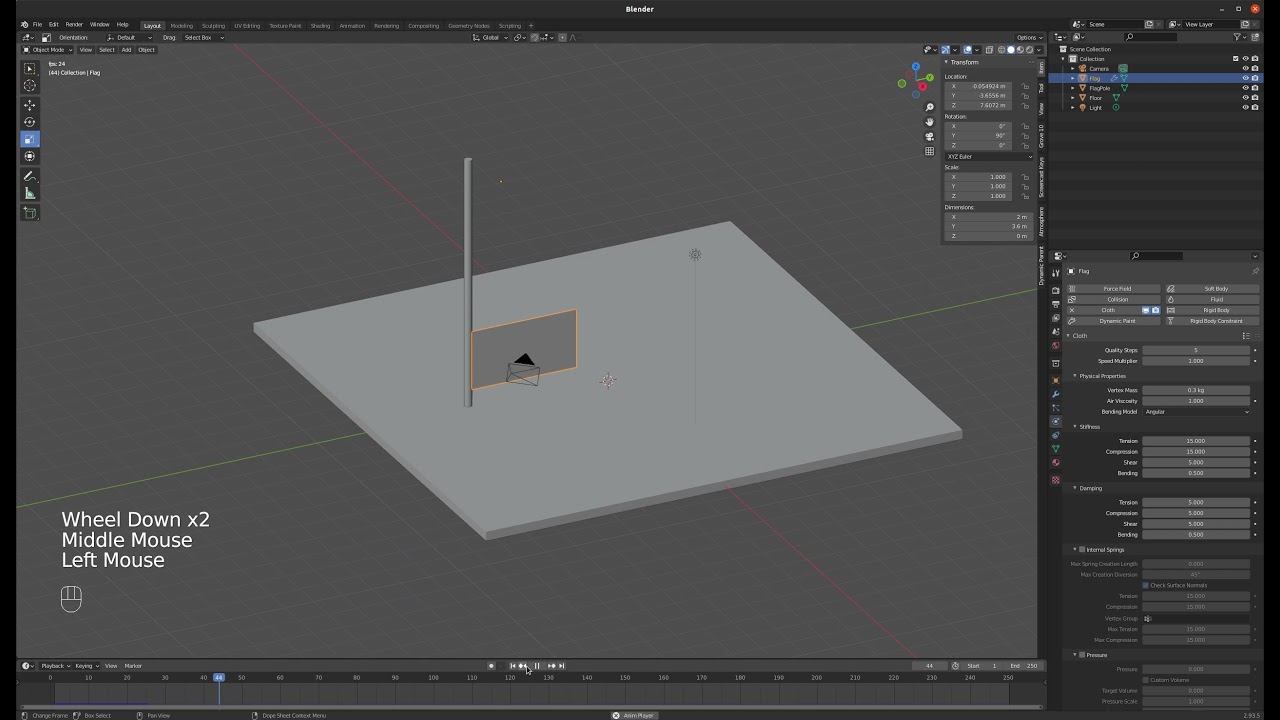Viewport: 1280px width, 720px height.
Task: Adjust the Stiffness Tension value field
Action: [x=1196, y=441]
